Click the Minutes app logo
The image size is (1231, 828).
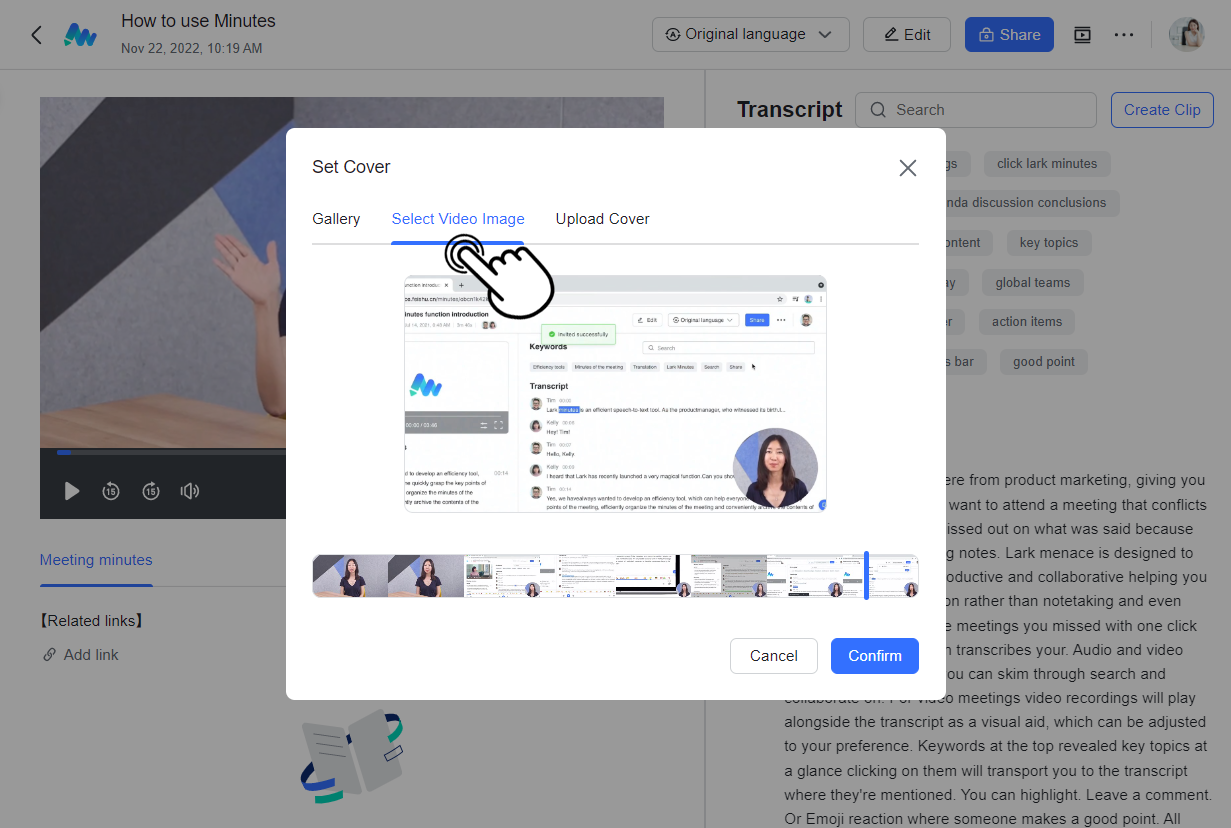click(x=80, y=35)
